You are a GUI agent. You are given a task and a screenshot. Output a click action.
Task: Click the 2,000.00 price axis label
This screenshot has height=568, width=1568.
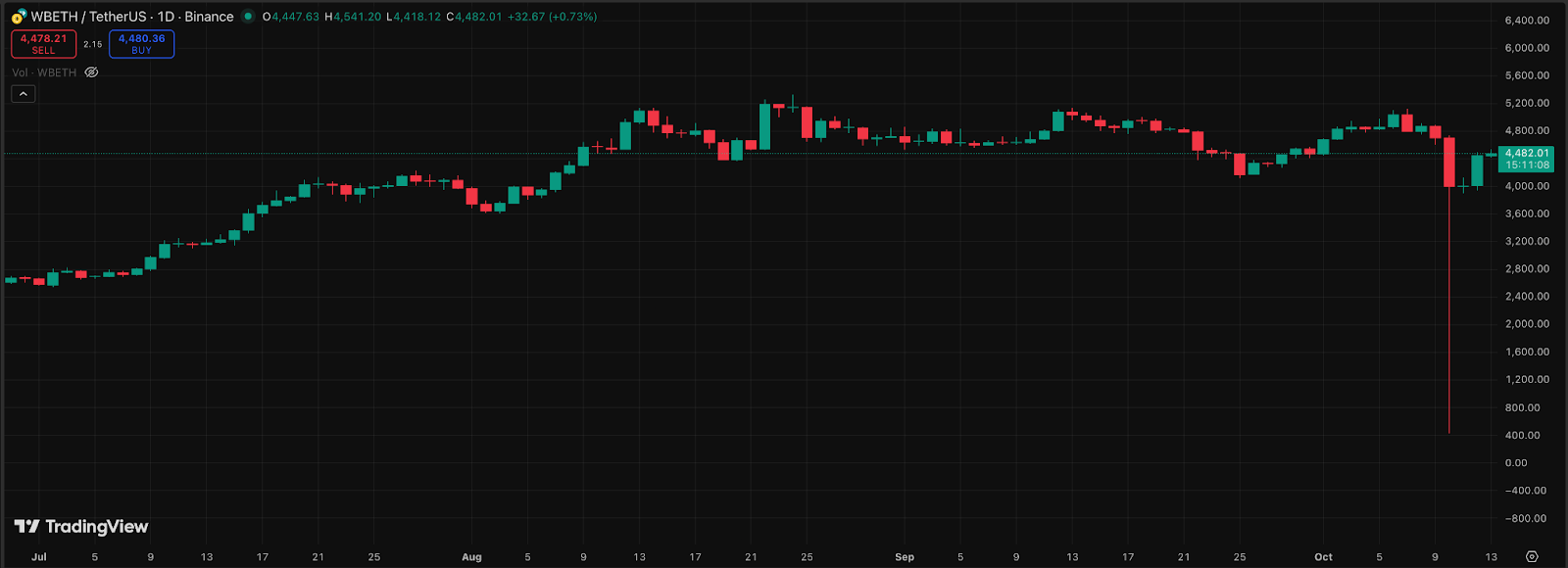1527,324
